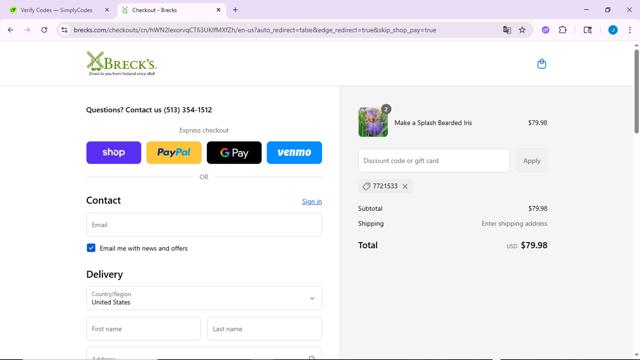View site information icon in address bar
The width and height of the screenshot is (640, 360).
[64, 30]
